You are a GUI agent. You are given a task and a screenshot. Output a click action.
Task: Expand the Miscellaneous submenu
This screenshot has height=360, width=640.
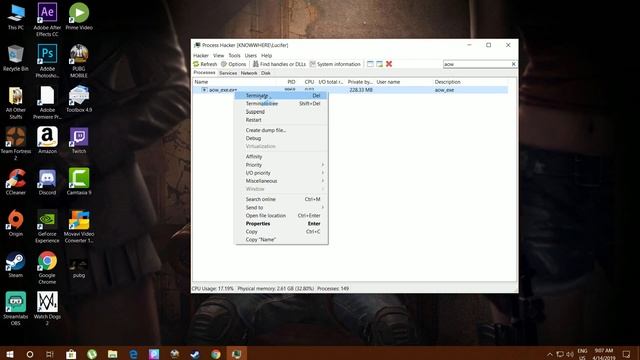tap(281, 181)
